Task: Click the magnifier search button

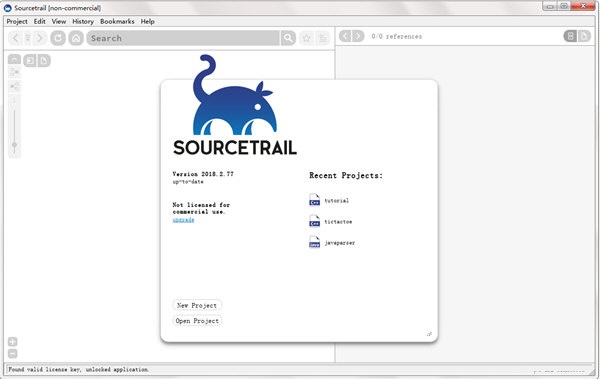Action: click(288, 38)
